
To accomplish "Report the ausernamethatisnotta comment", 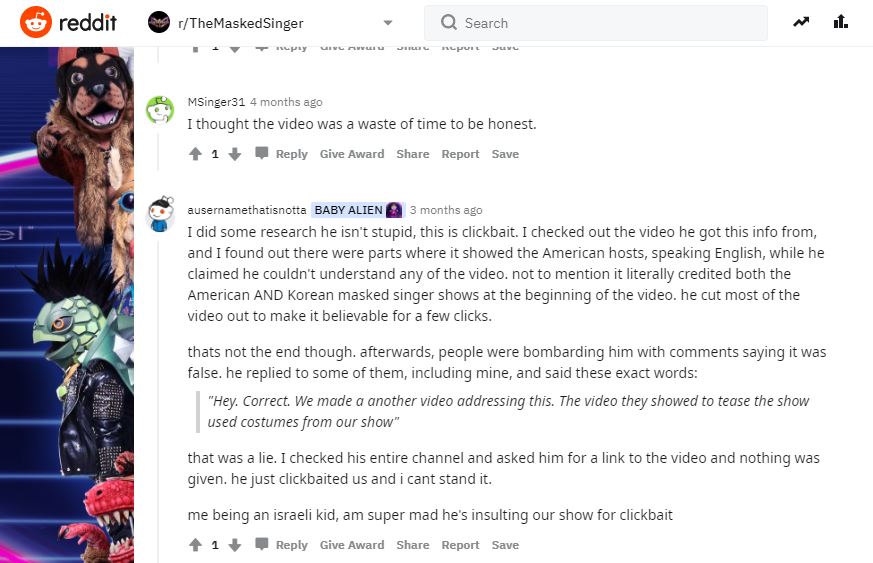I will coord(460,545).
